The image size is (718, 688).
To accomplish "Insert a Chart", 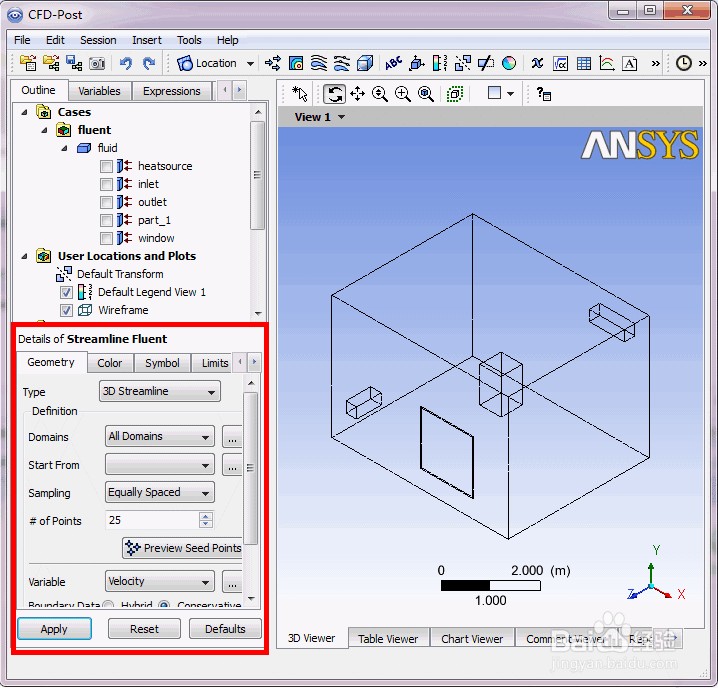I will pyautogui.click(x=606, y=63).
